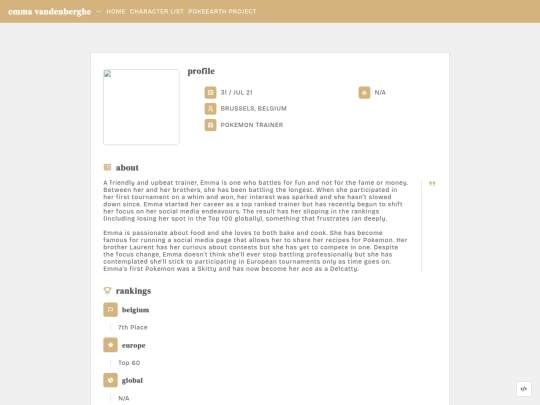Open the CHARACTER LIST link

pos(157,11)
